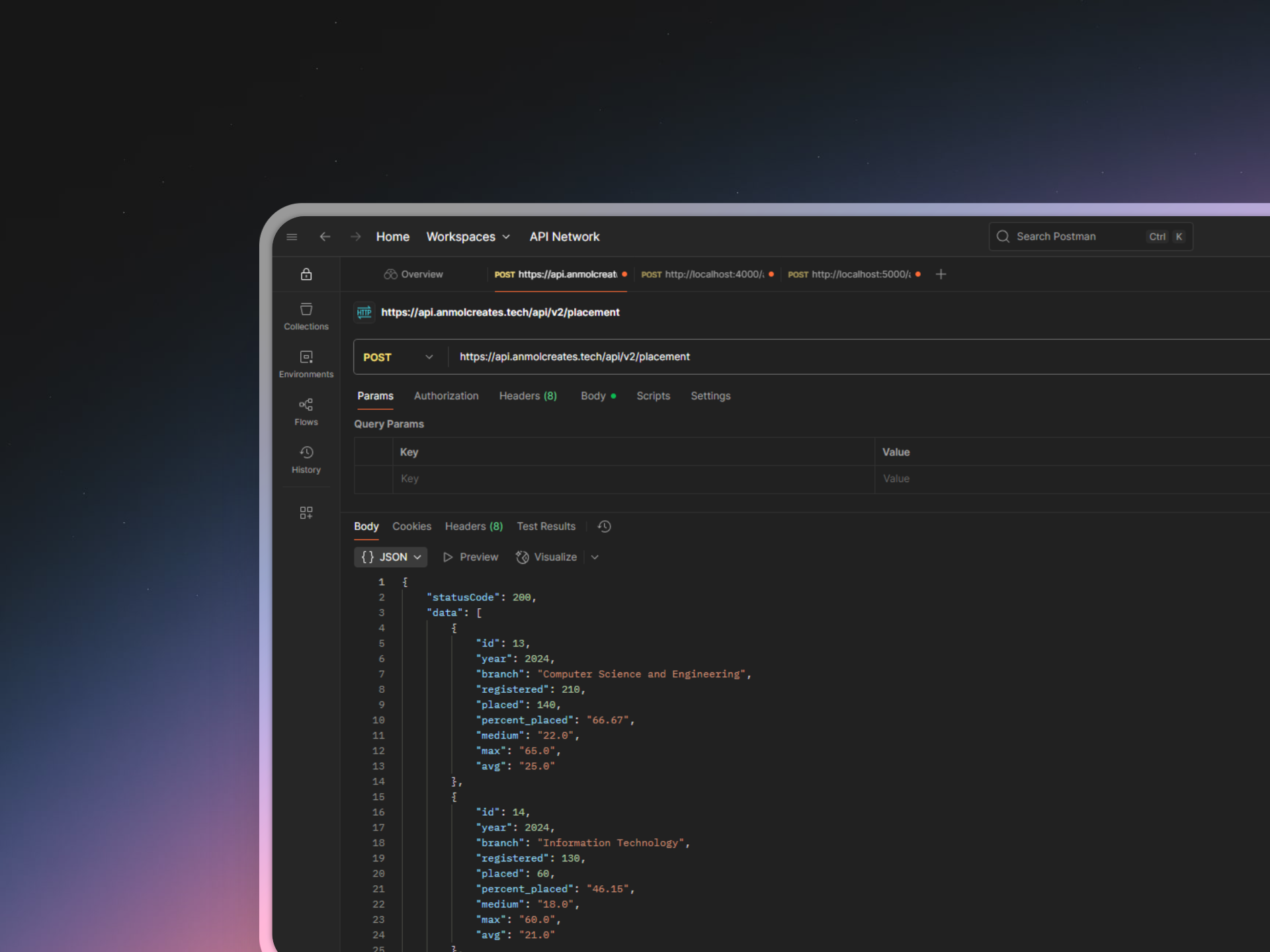The width and height of the screenshot is (1270, 952).
Task: Switch to the Authorization tab
Action: tap(446, 395)
